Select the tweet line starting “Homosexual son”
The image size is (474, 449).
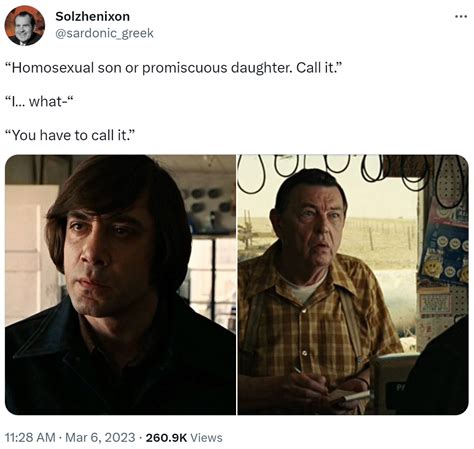pos(174,68)
